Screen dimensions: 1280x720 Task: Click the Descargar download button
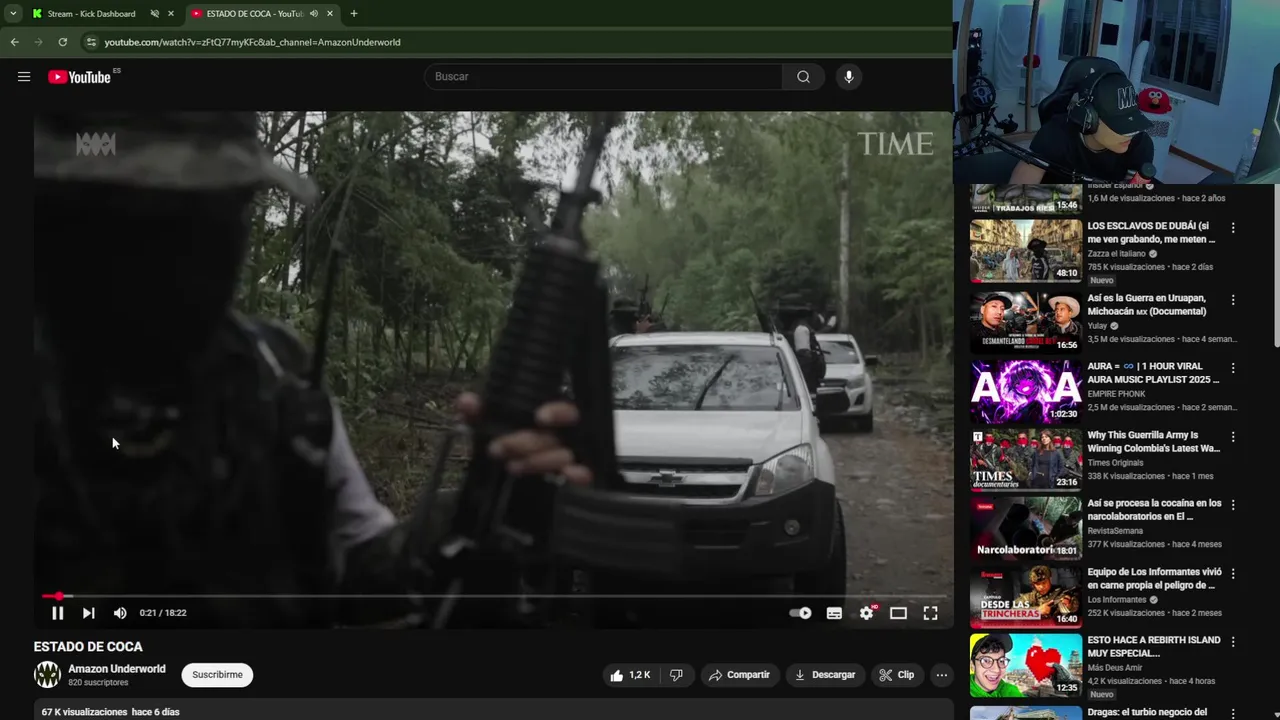(x=825, y=675)
